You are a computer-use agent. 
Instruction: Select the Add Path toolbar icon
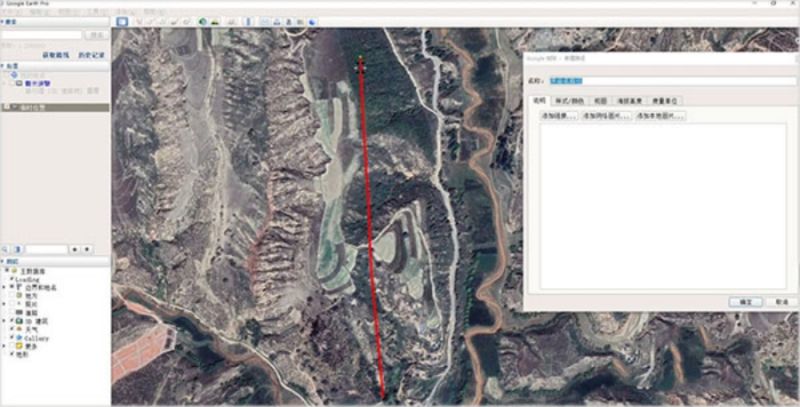click(161, 21)
